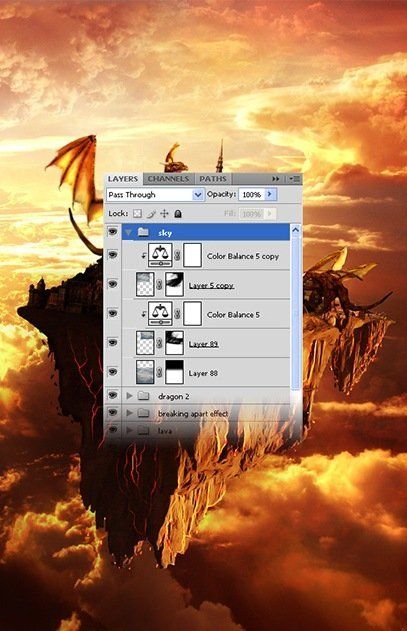Screen dimensions: 407x631
Task: Open the Layers panel options menu
Action: 295,179
